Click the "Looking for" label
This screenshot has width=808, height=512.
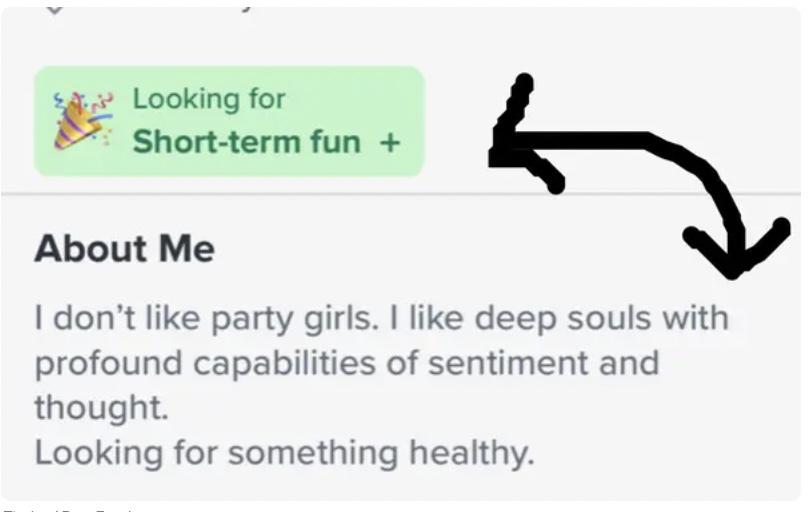tap(208, 99)
